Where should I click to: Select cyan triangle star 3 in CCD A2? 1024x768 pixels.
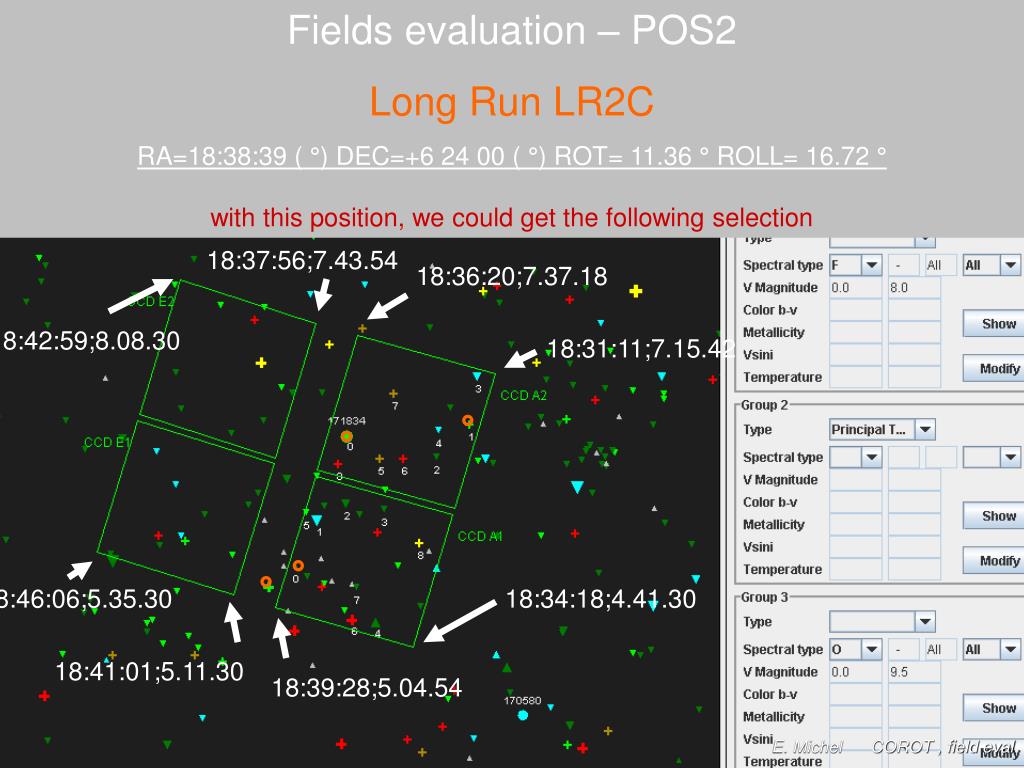tap(477, 376)
